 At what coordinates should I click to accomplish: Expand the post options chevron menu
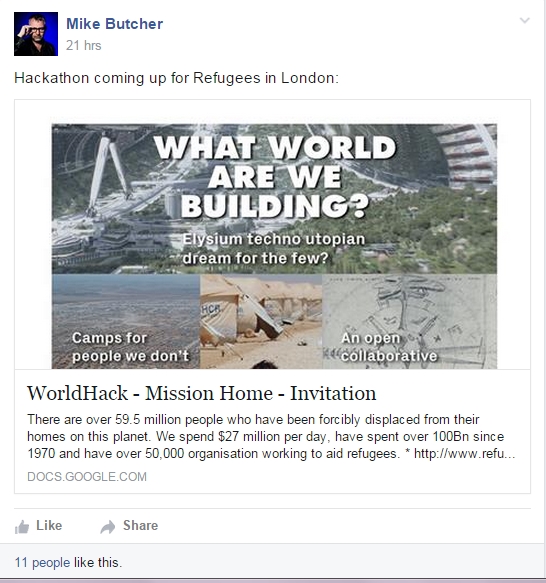524,20
